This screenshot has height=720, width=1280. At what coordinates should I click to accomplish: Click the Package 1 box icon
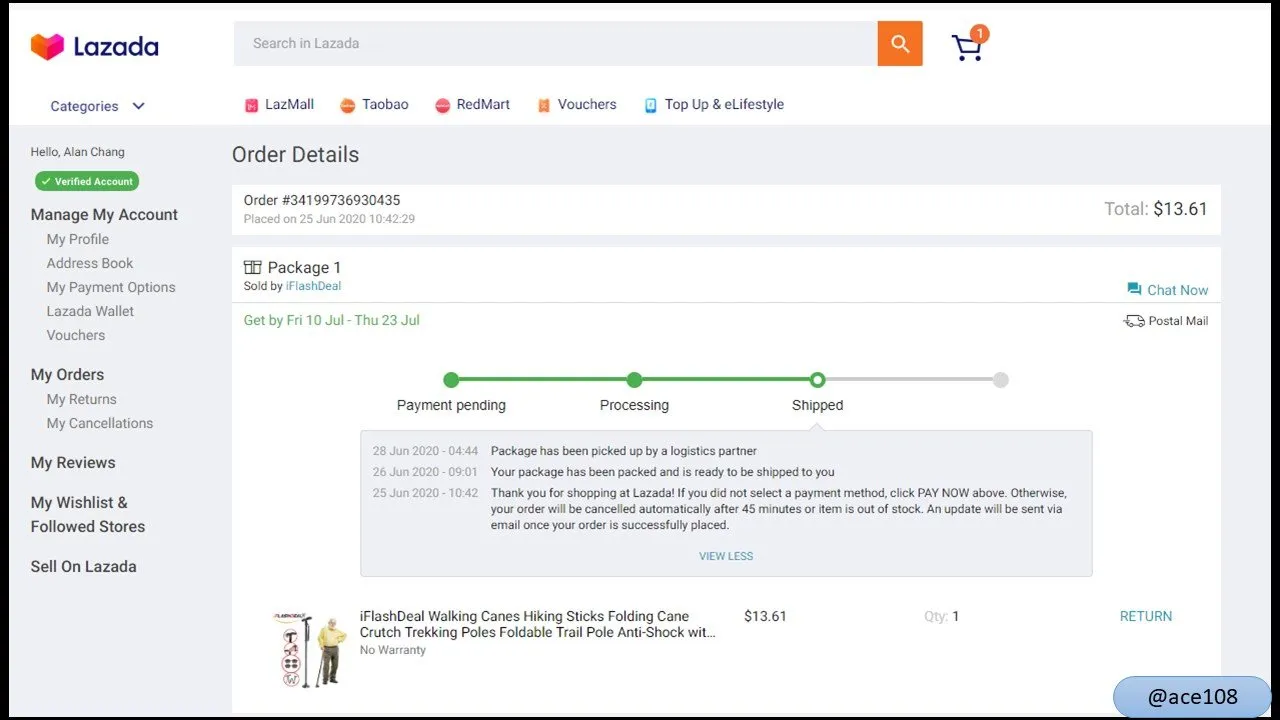click(253, 267)
